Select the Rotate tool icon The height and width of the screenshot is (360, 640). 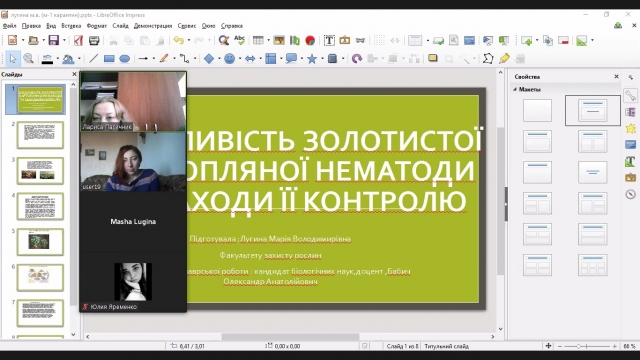tap(357, 59)
